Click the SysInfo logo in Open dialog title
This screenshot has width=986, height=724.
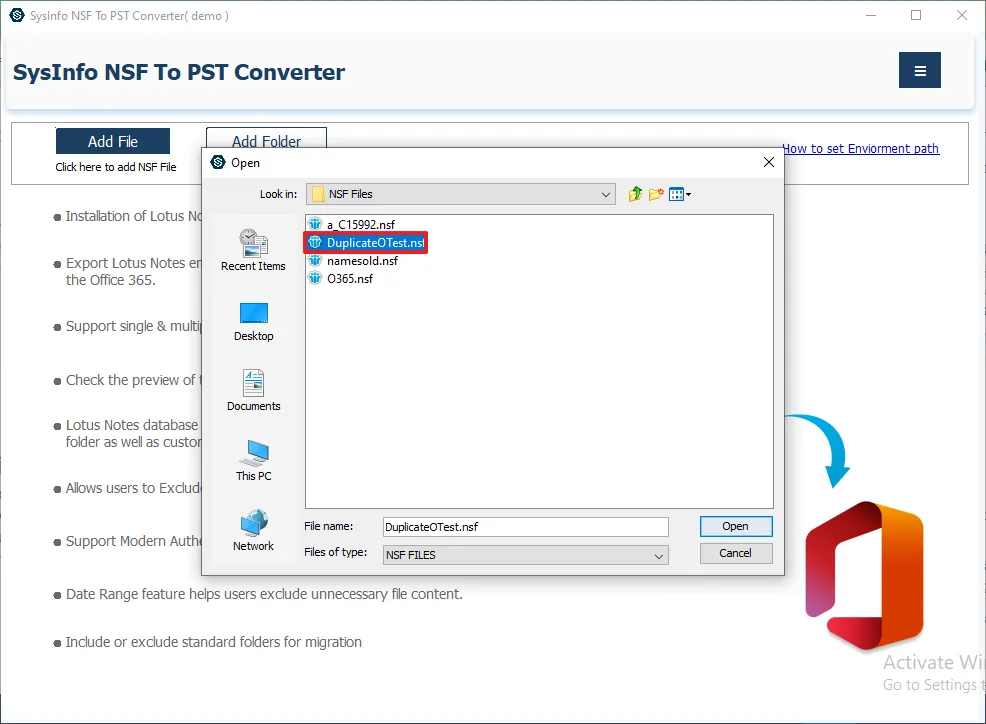point(218,162)
